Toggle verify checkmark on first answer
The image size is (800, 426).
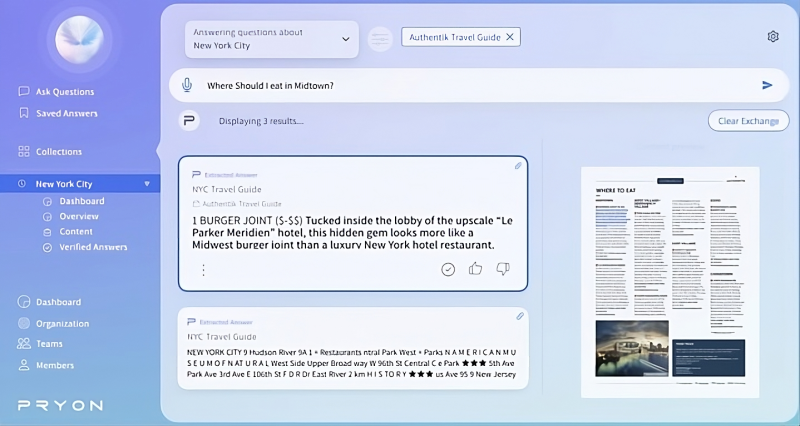pyautogui.click(x=448, y=269)
